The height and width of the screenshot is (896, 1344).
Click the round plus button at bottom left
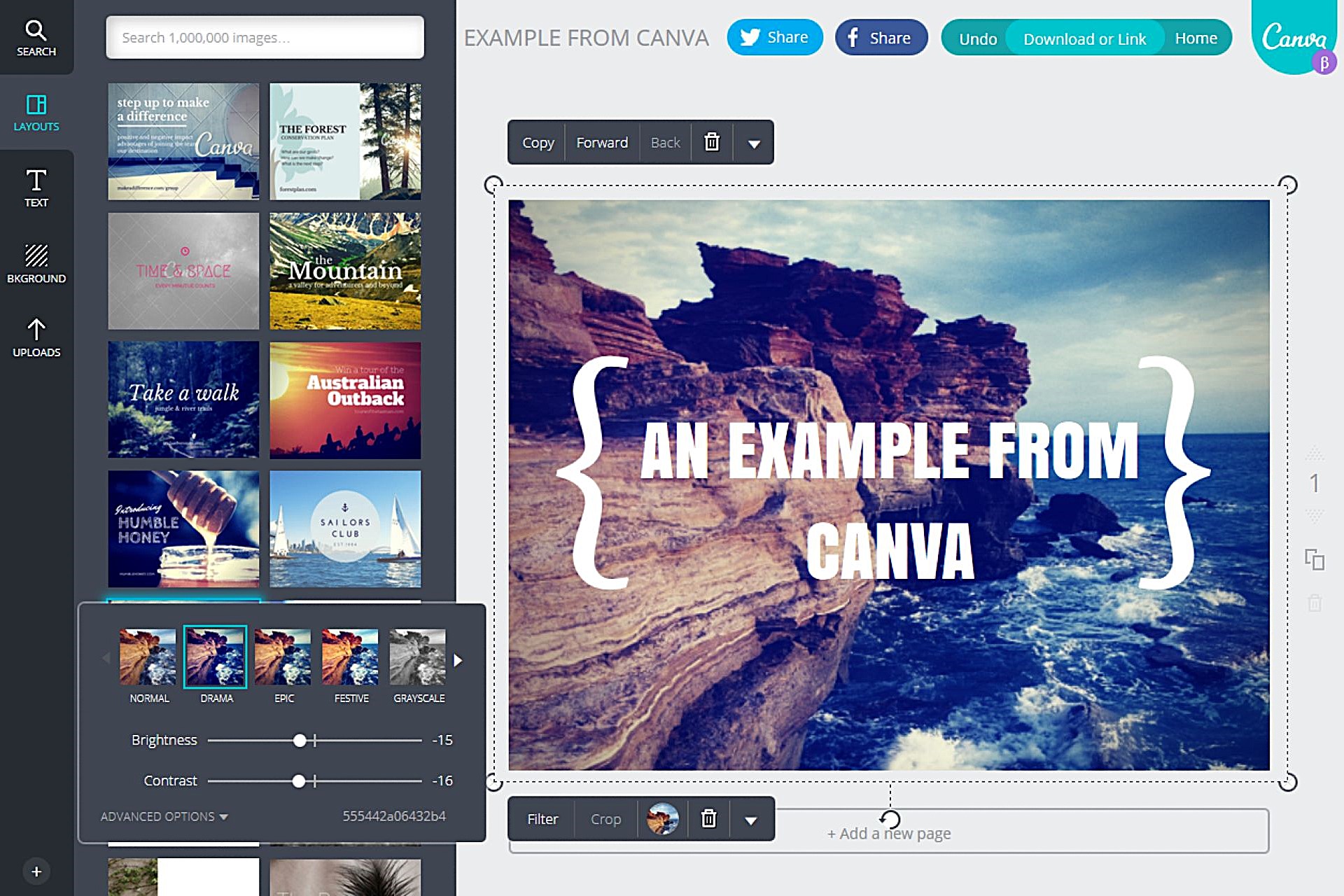(36, 871)
